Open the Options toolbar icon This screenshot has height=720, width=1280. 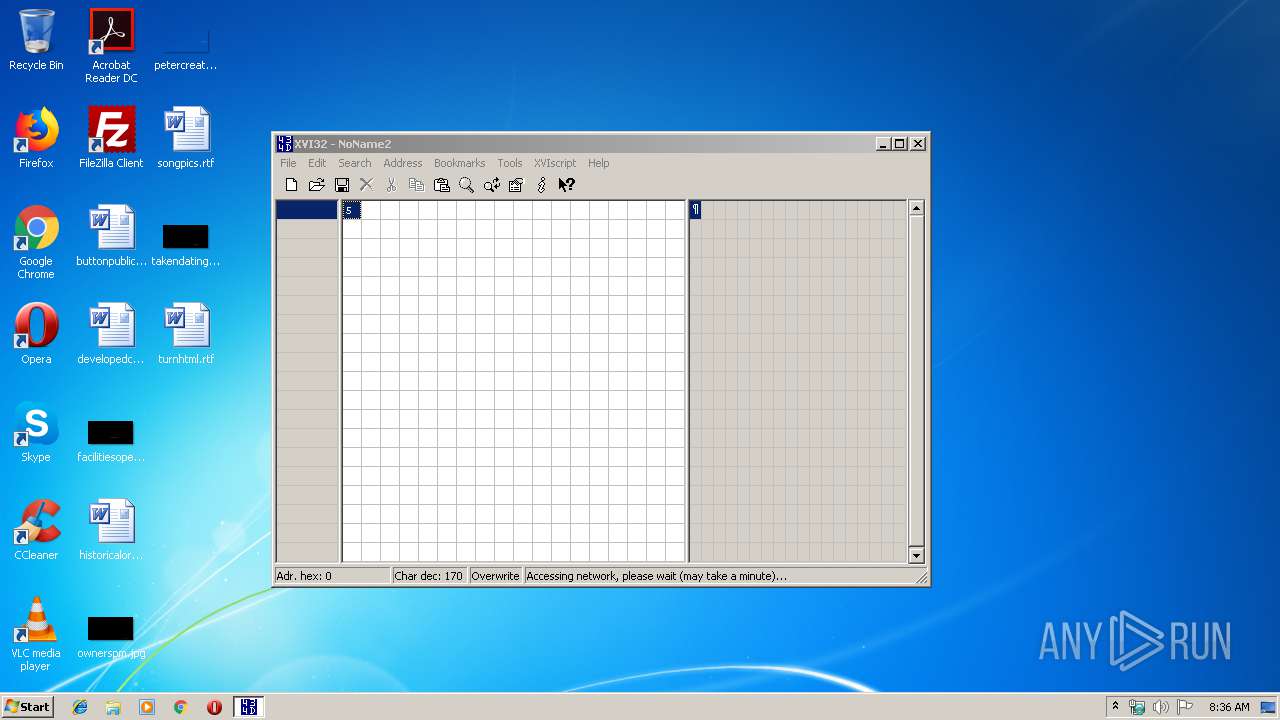coord(516,185)
